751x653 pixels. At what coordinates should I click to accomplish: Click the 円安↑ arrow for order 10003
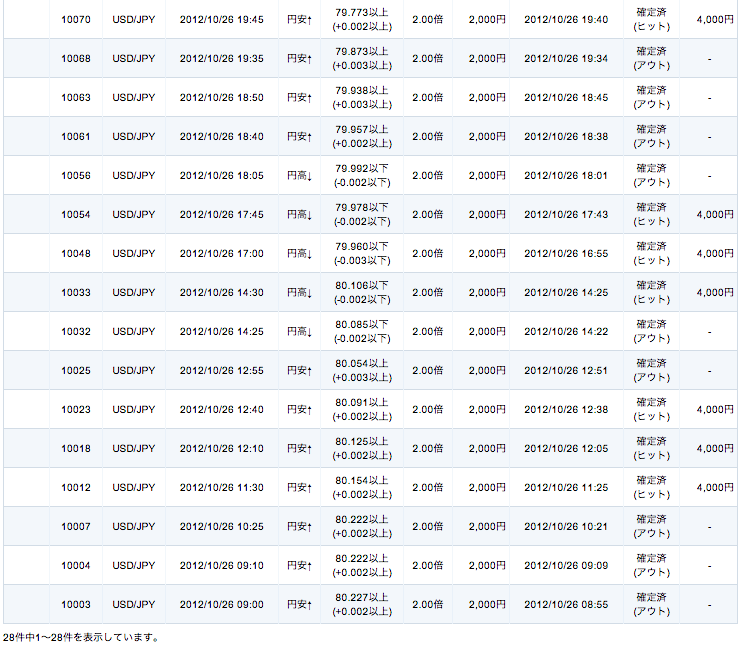click(299, 605)
